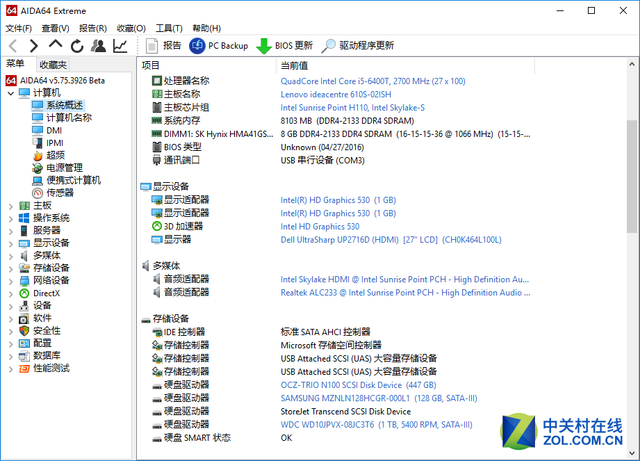Switch to the 菜单 tab
This screenshot has height=461, width=640.
point(15,64)
